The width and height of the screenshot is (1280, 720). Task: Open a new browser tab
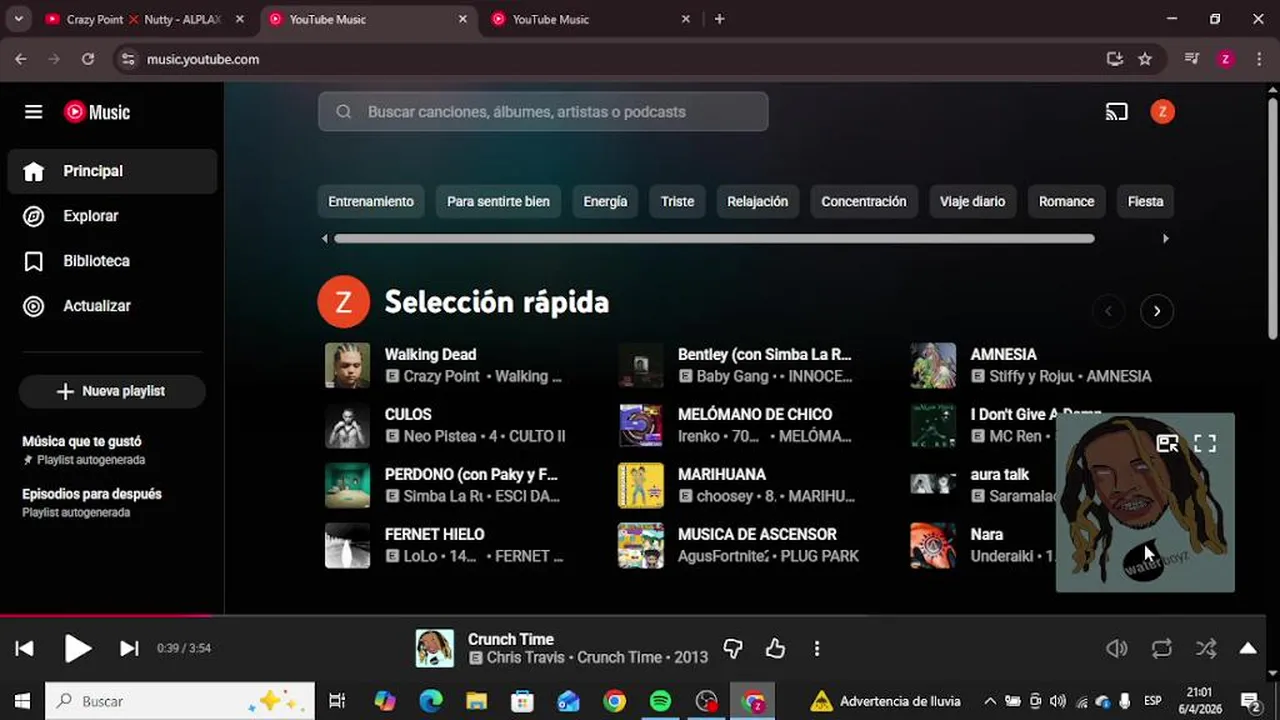(719, 19)
